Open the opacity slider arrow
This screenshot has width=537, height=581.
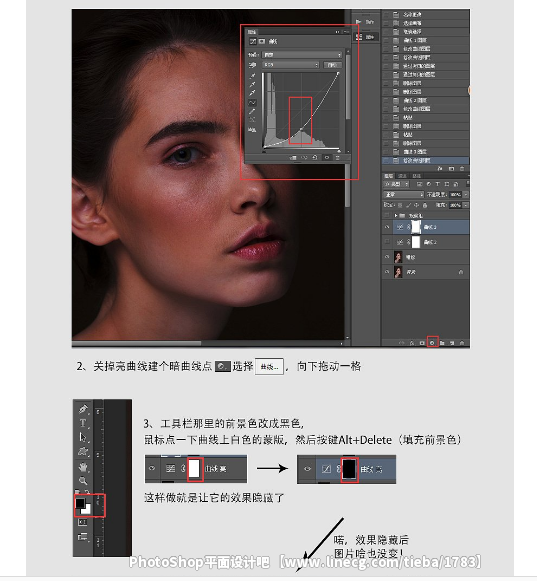466,195
